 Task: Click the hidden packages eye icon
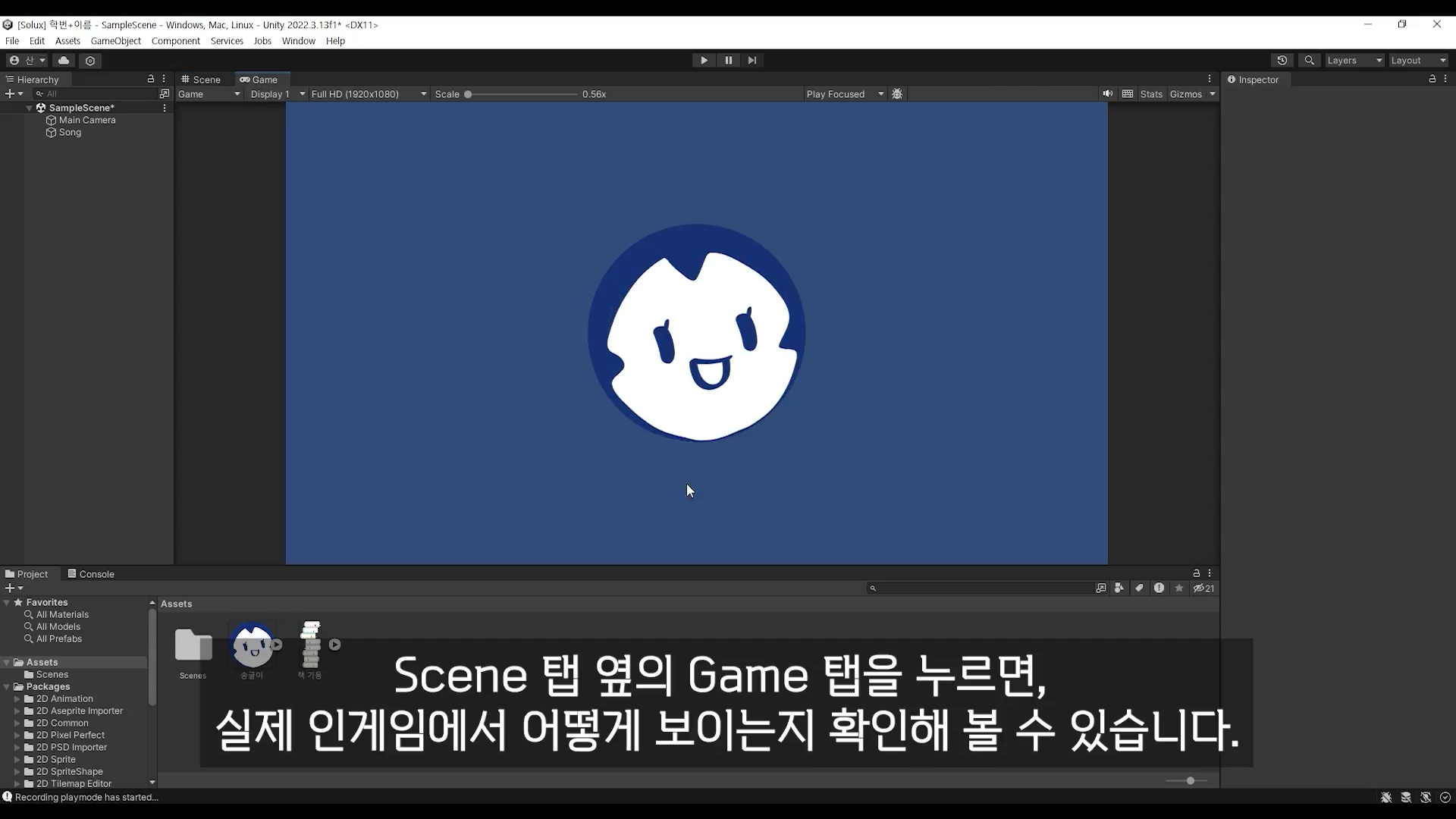[x=1203, y=588]
